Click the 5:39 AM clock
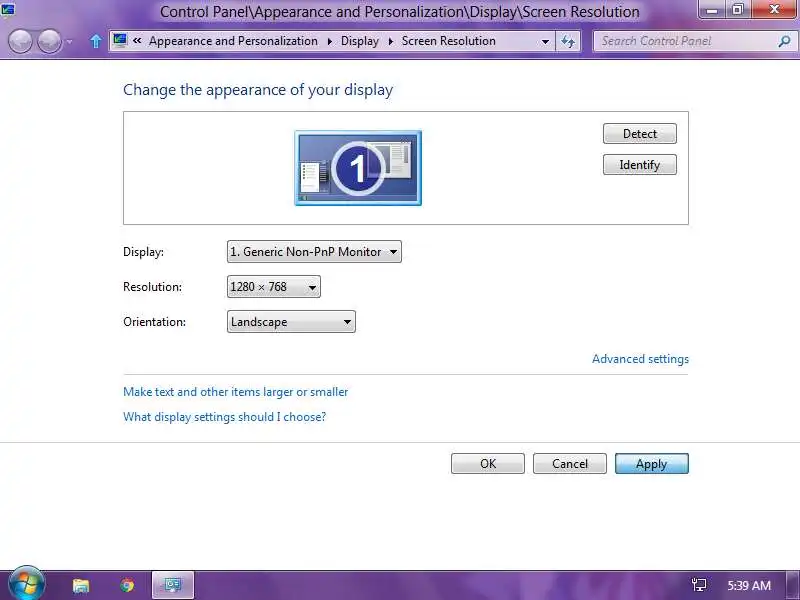The height and width of the screenshot is (600, 800). click(748, 585)
